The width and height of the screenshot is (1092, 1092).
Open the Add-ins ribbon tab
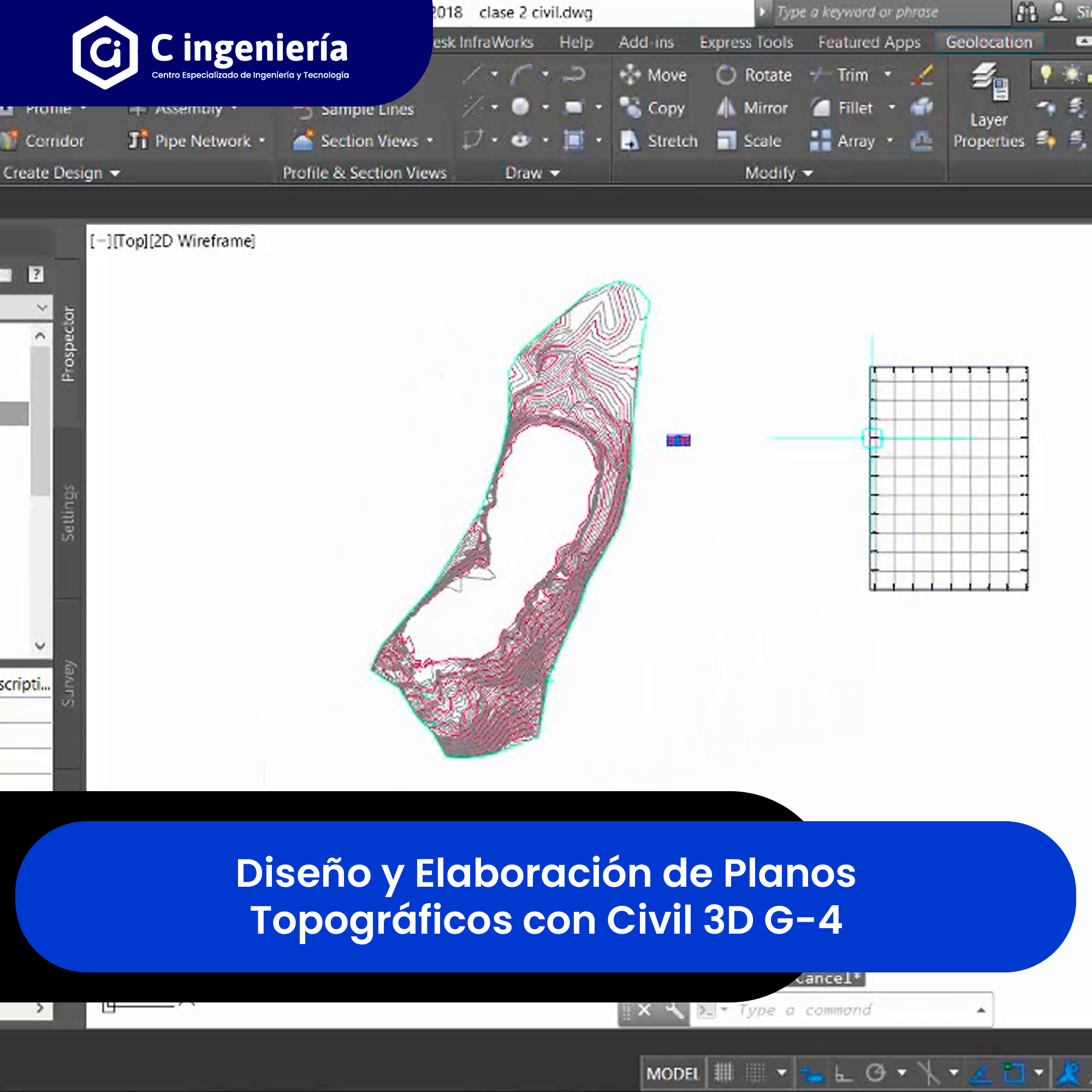coord(646,42)
